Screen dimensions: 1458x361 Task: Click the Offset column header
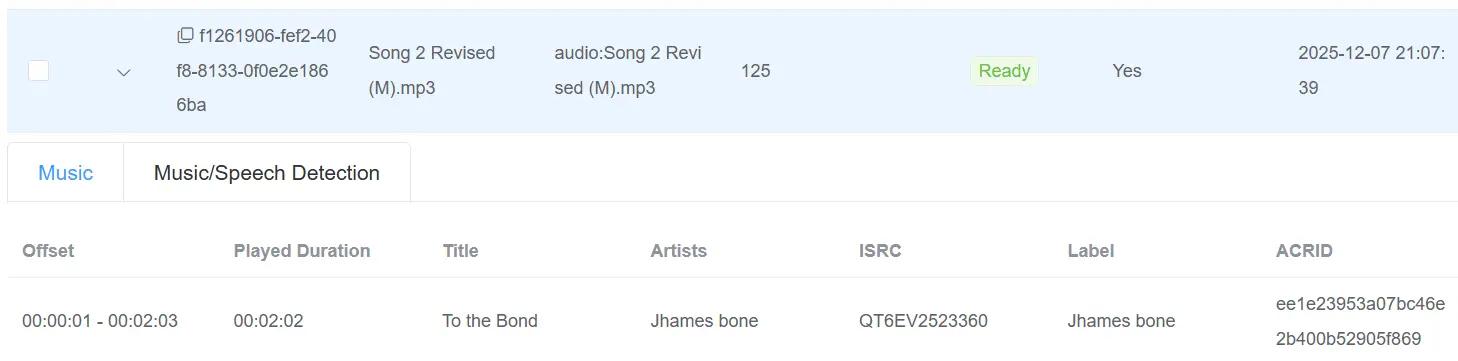pyautogui.click(x=48, y=251)
